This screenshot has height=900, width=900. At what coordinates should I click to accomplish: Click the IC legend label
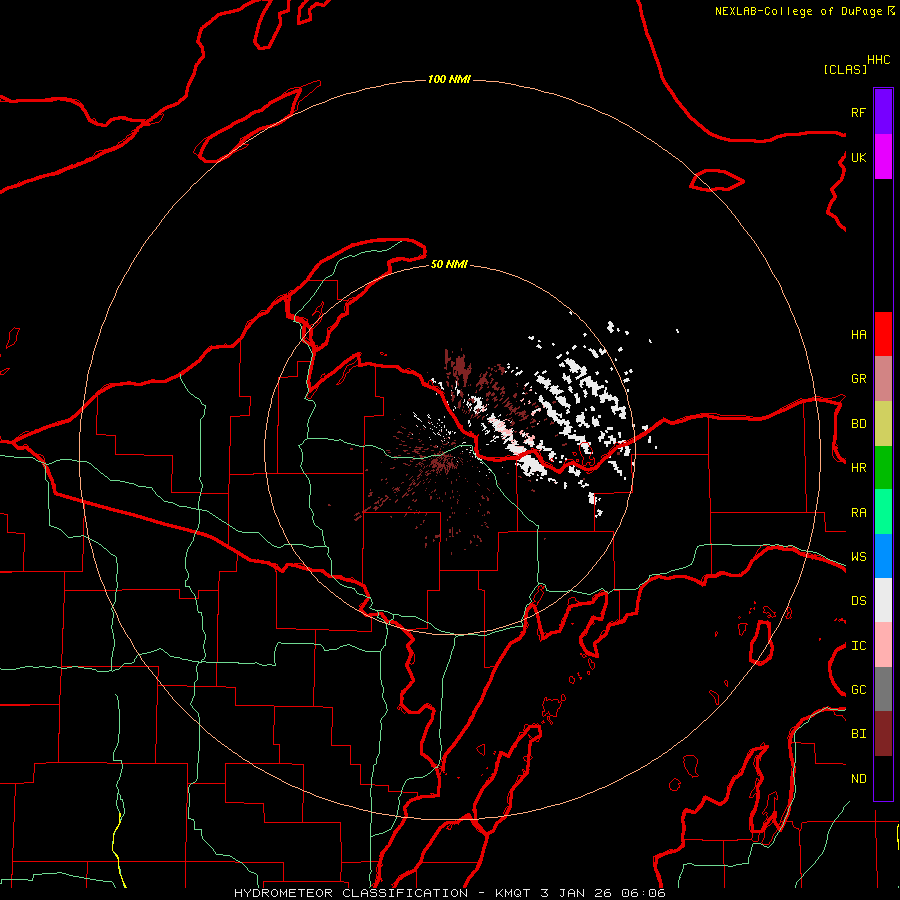(858, 645)
